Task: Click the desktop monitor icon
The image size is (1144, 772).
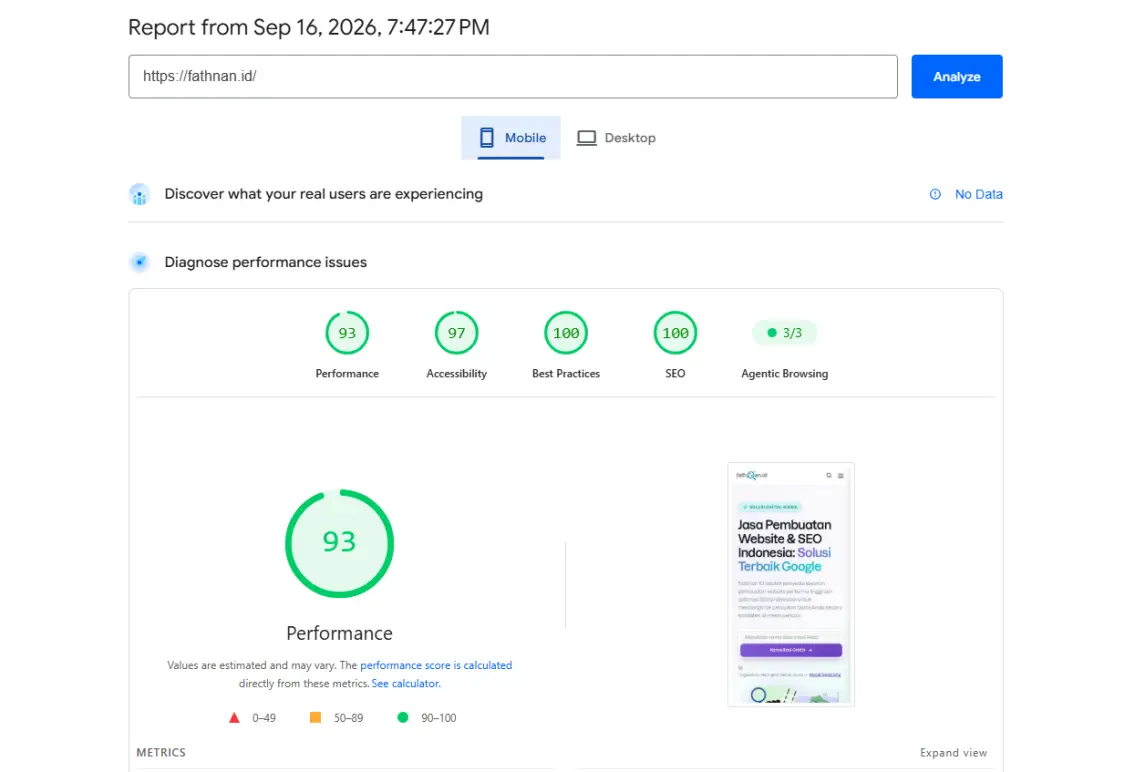Action: [587, 138]
